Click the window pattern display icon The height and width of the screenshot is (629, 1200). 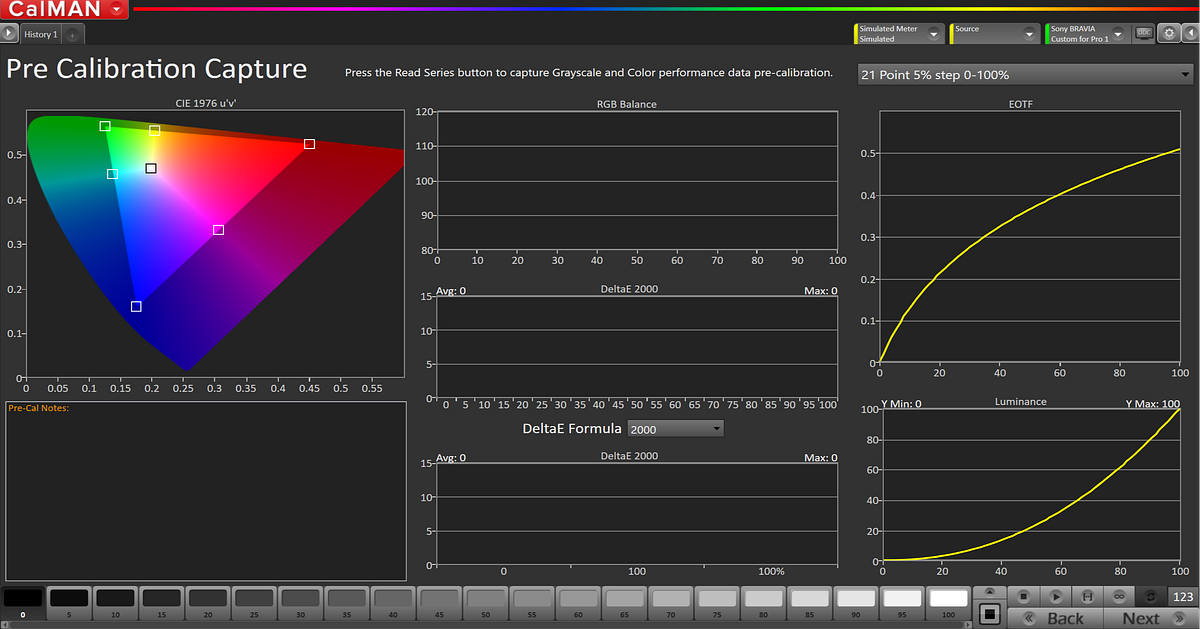point(990,614)
